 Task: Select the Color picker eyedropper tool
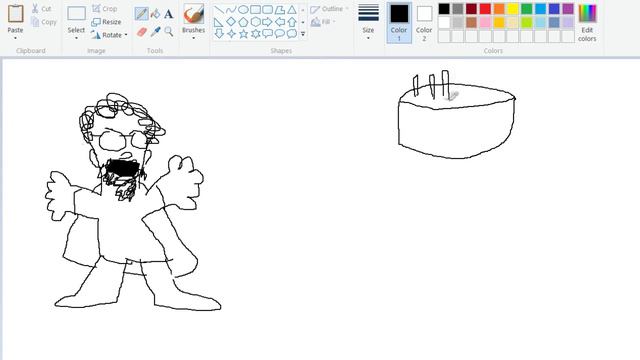(x=156, y=31)
